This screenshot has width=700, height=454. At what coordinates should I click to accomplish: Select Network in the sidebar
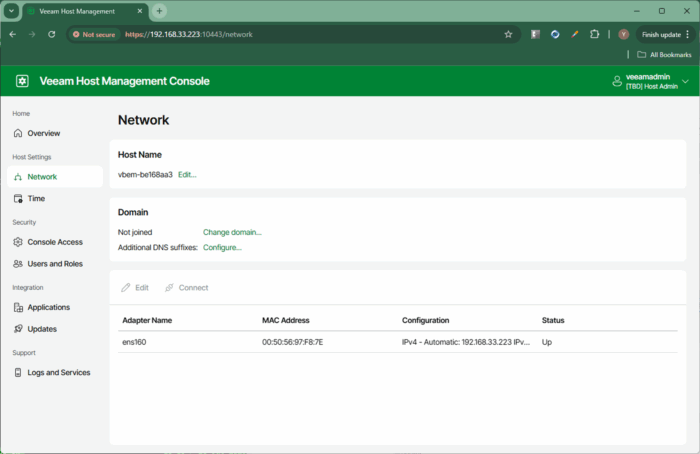[55, 177]
